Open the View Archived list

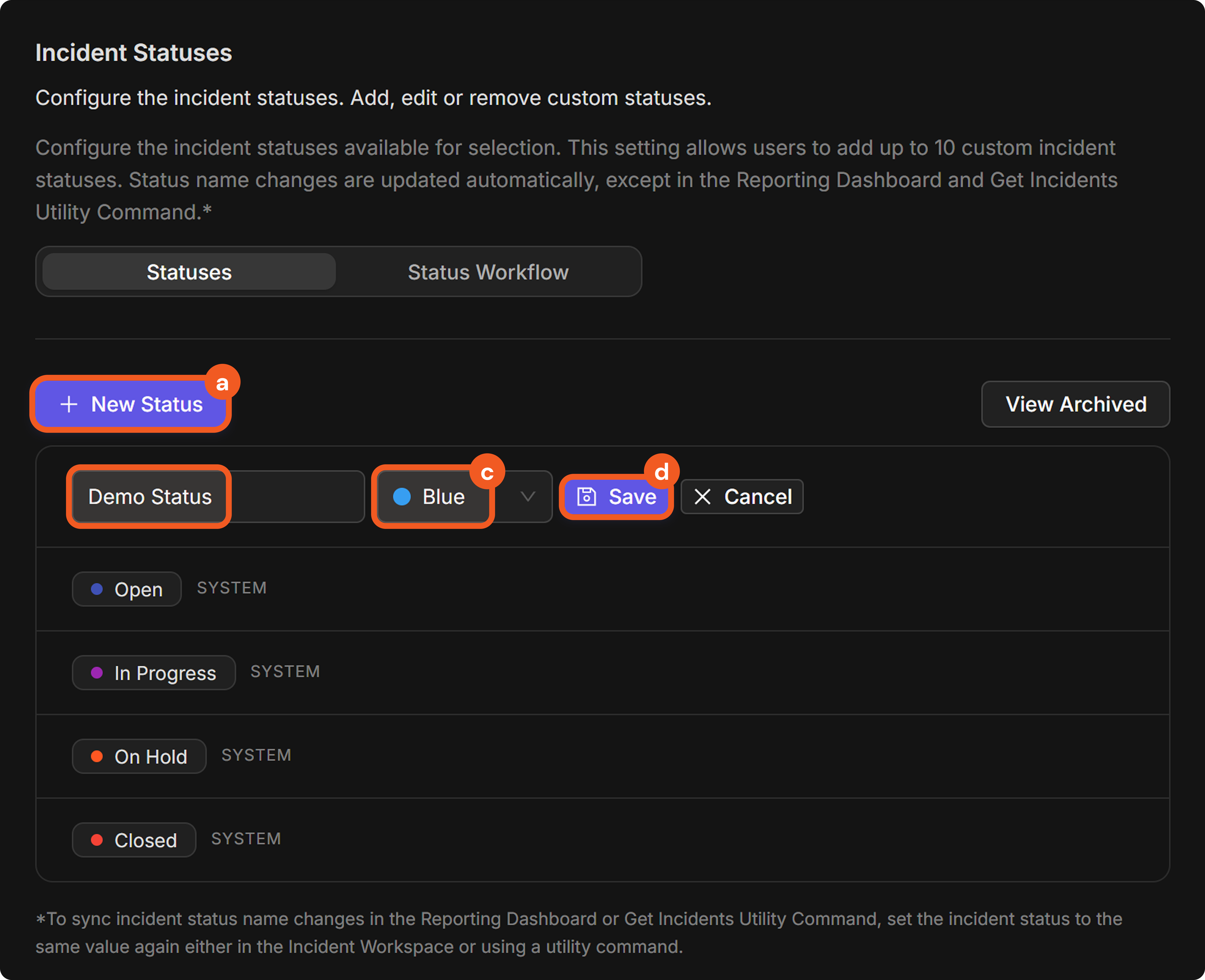pos(1076,404)
